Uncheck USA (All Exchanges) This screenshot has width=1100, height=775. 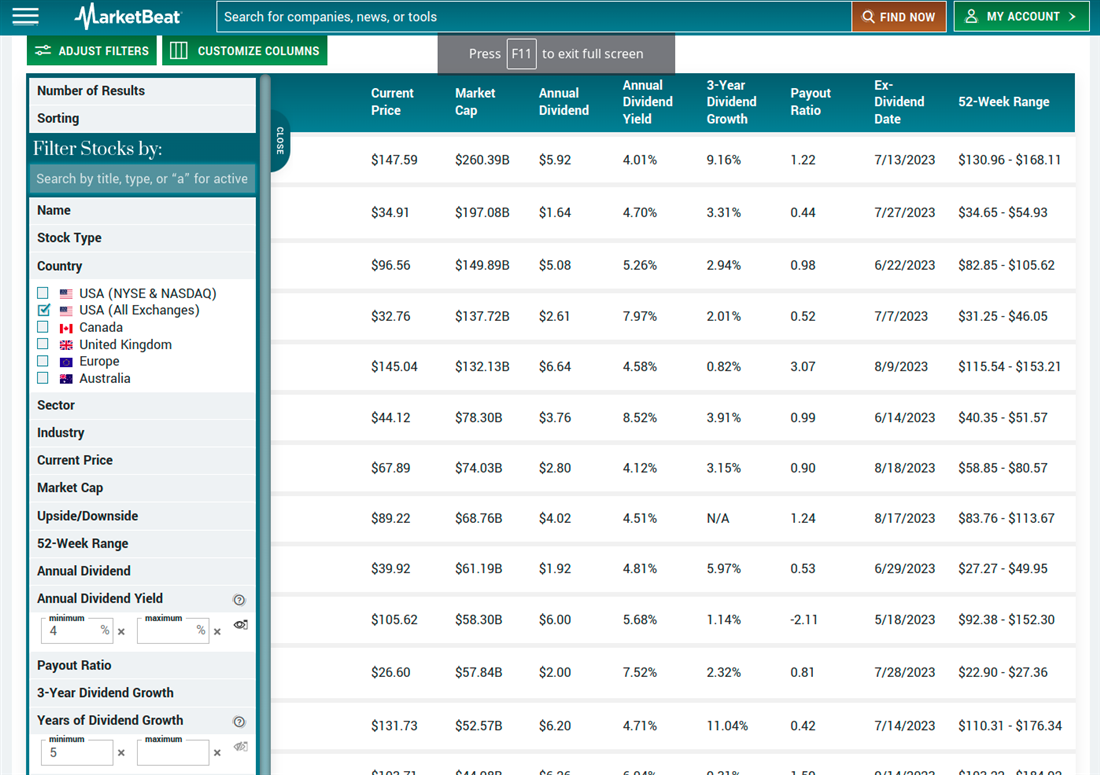[42, 310]
